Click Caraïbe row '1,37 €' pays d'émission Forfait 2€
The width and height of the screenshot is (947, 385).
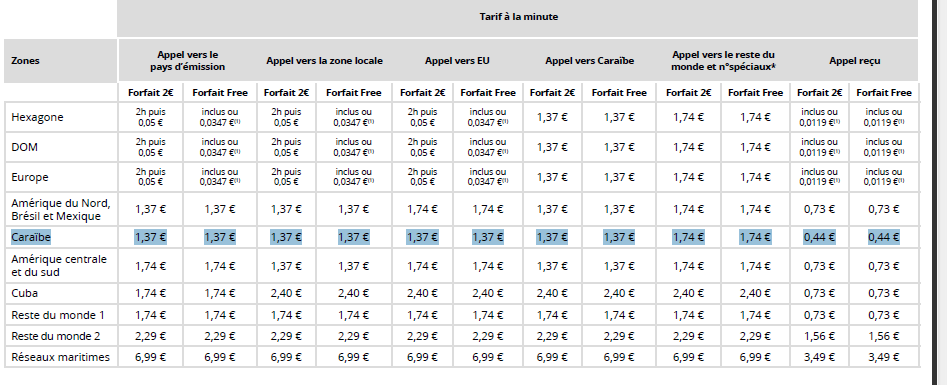[x=150, y=238]
